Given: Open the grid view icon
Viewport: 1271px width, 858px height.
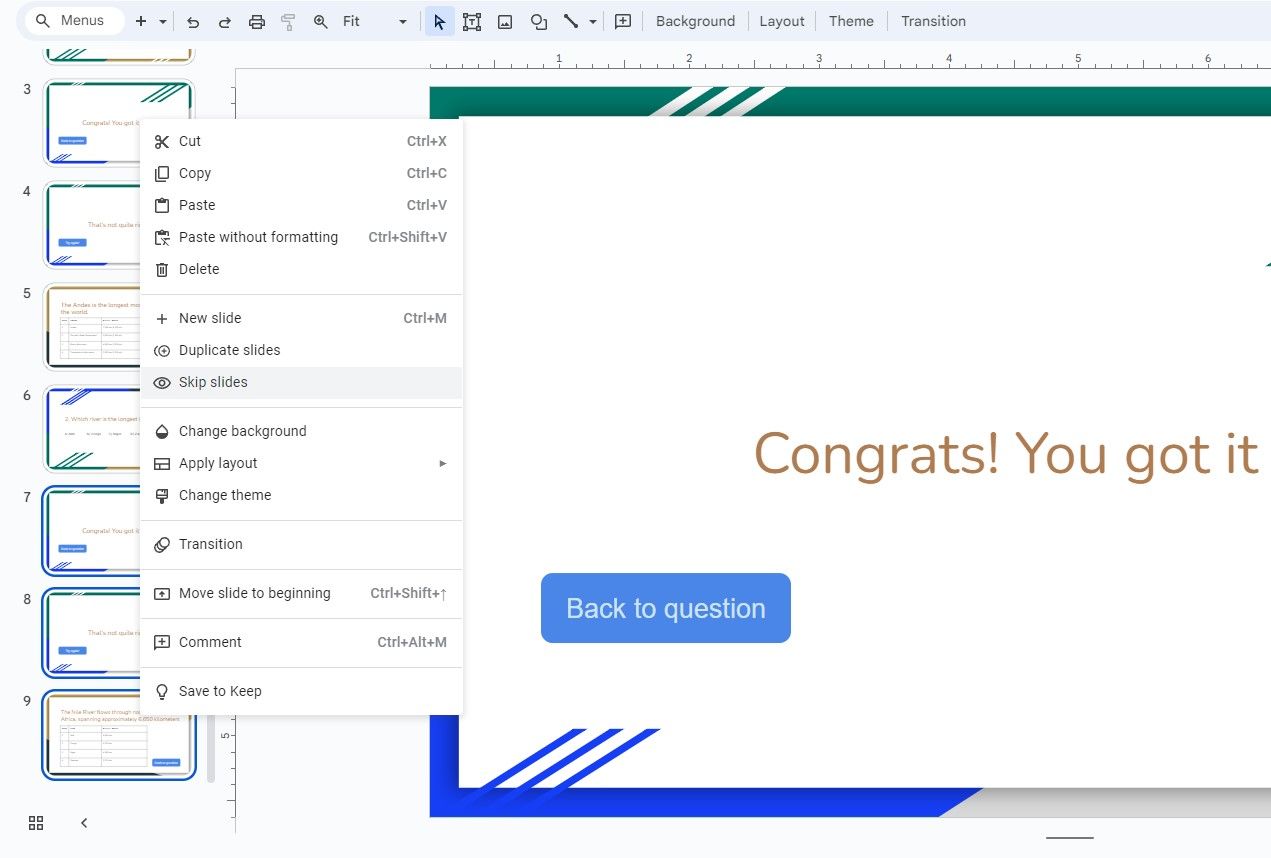Looking at the screenshot, I should pos(36,823).
